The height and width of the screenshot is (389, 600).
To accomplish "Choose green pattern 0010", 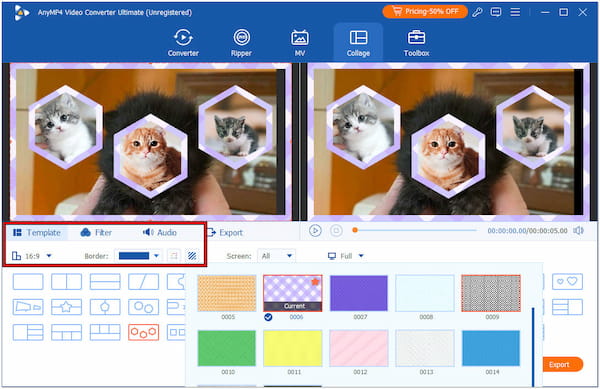I will 227,348.
